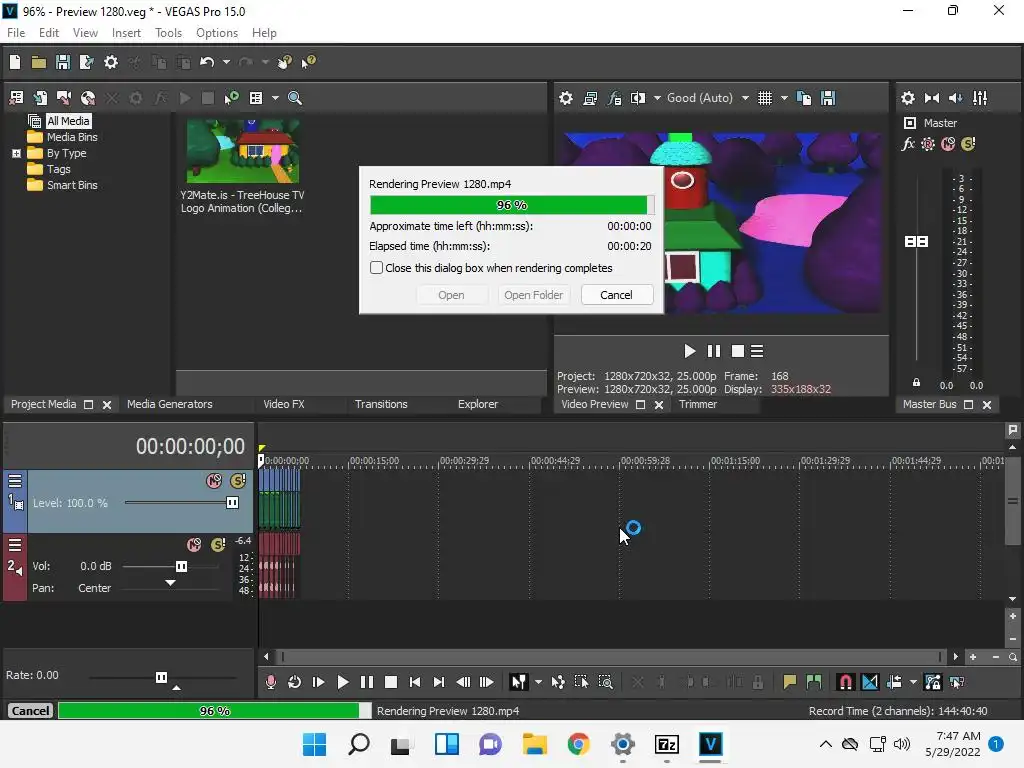Open Undo history dropdown arrow
1024x768 pixels.
(x=226, y=62)
